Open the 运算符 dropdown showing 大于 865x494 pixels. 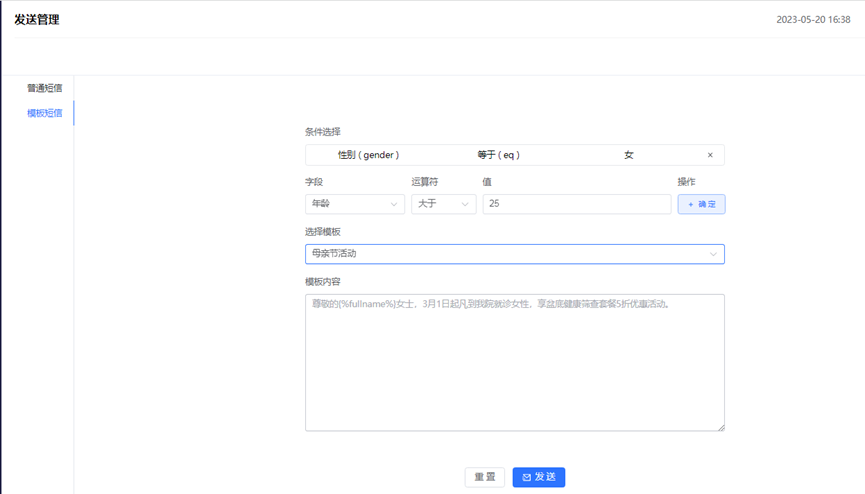click(444, 204)
